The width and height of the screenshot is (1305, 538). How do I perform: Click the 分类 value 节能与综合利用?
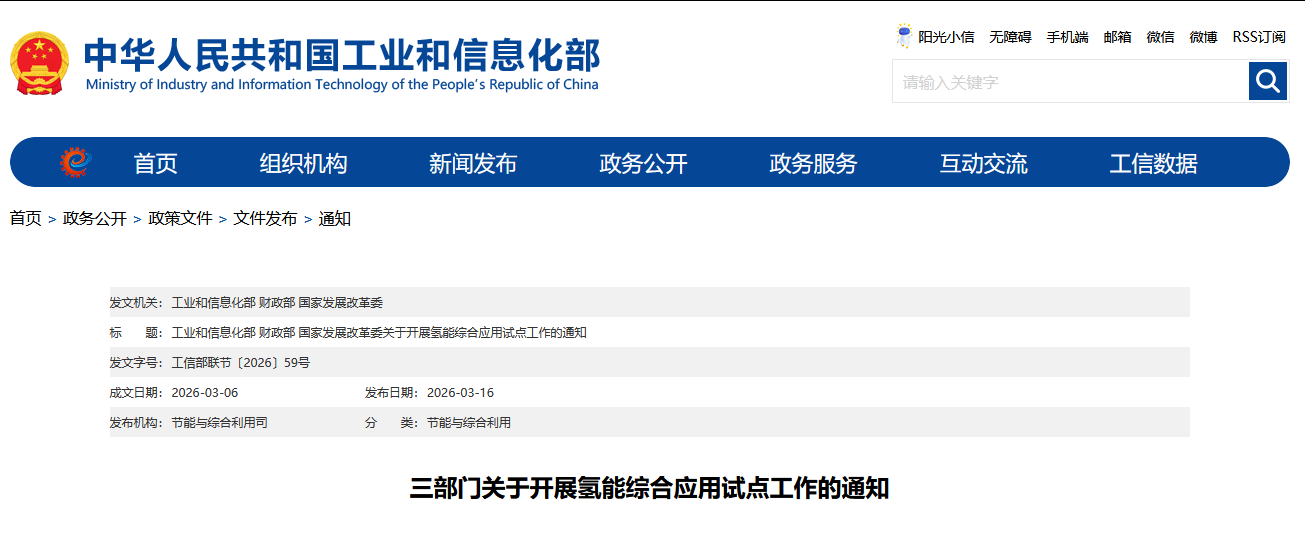tap(468, 423)
